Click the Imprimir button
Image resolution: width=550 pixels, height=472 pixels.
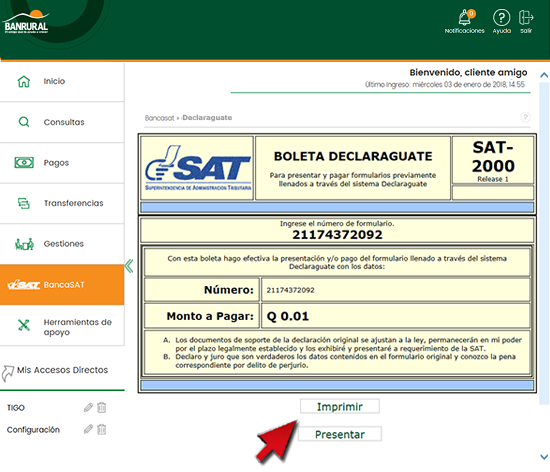[x=340, y=406]
